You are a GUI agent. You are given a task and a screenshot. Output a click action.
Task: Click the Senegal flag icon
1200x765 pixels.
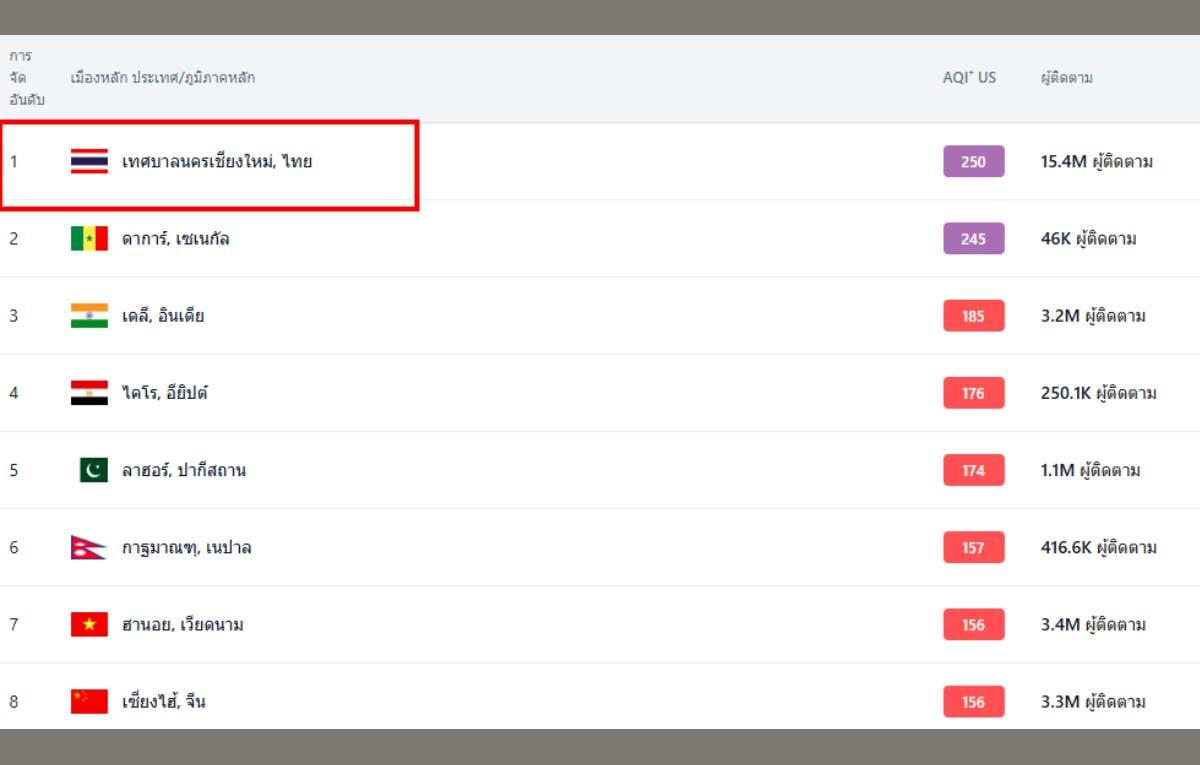[89, 239]
